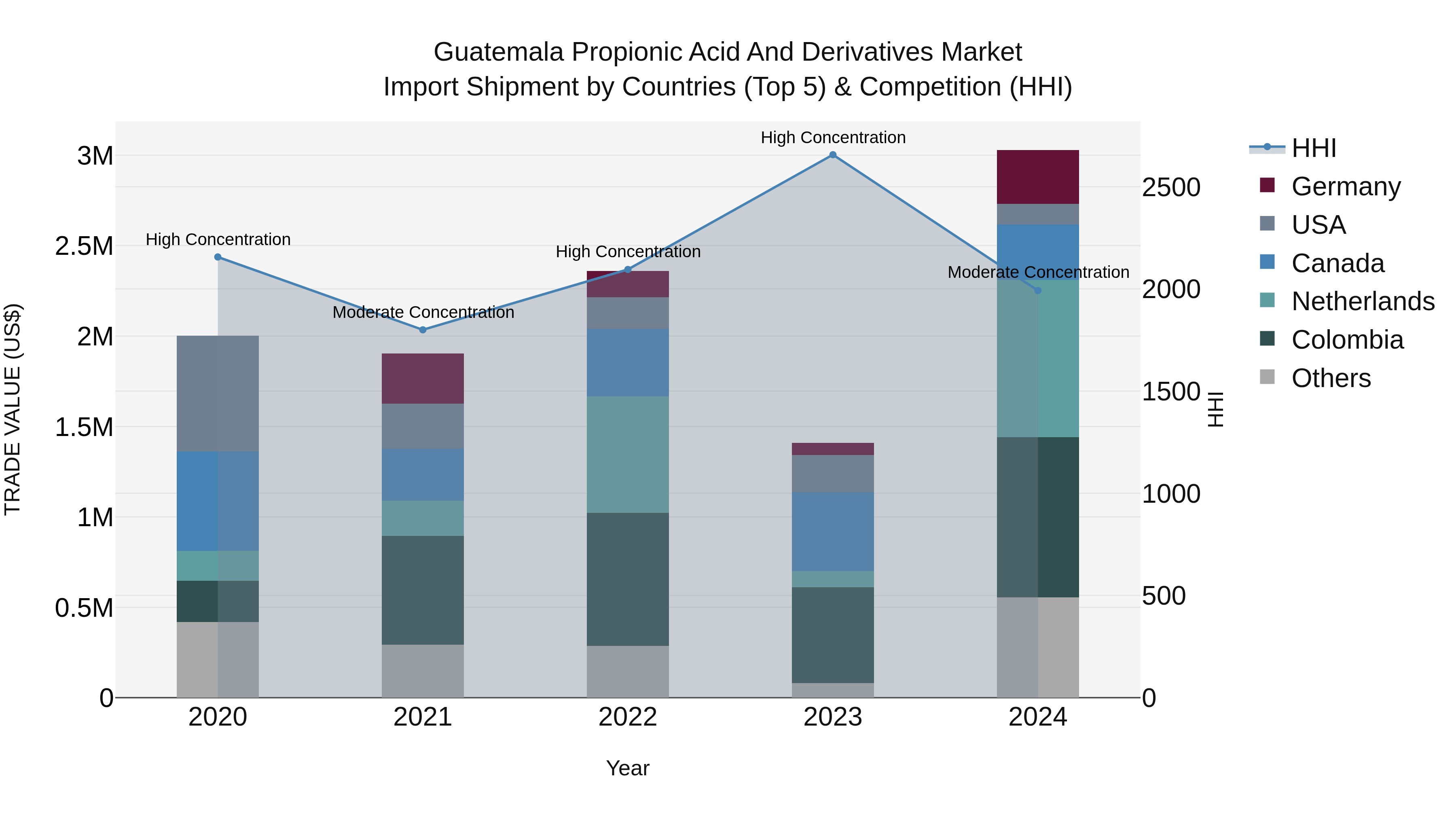Screen dimensions: 1456x819
Task: Select the 2020 HHI data point
Action: pos(218,257)
